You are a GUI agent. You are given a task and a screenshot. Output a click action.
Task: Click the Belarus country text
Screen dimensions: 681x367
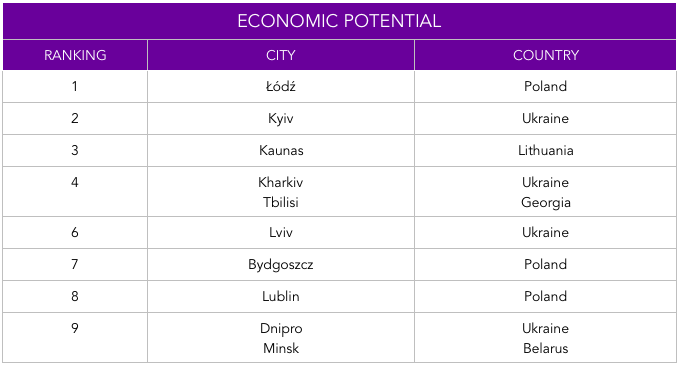545,348
